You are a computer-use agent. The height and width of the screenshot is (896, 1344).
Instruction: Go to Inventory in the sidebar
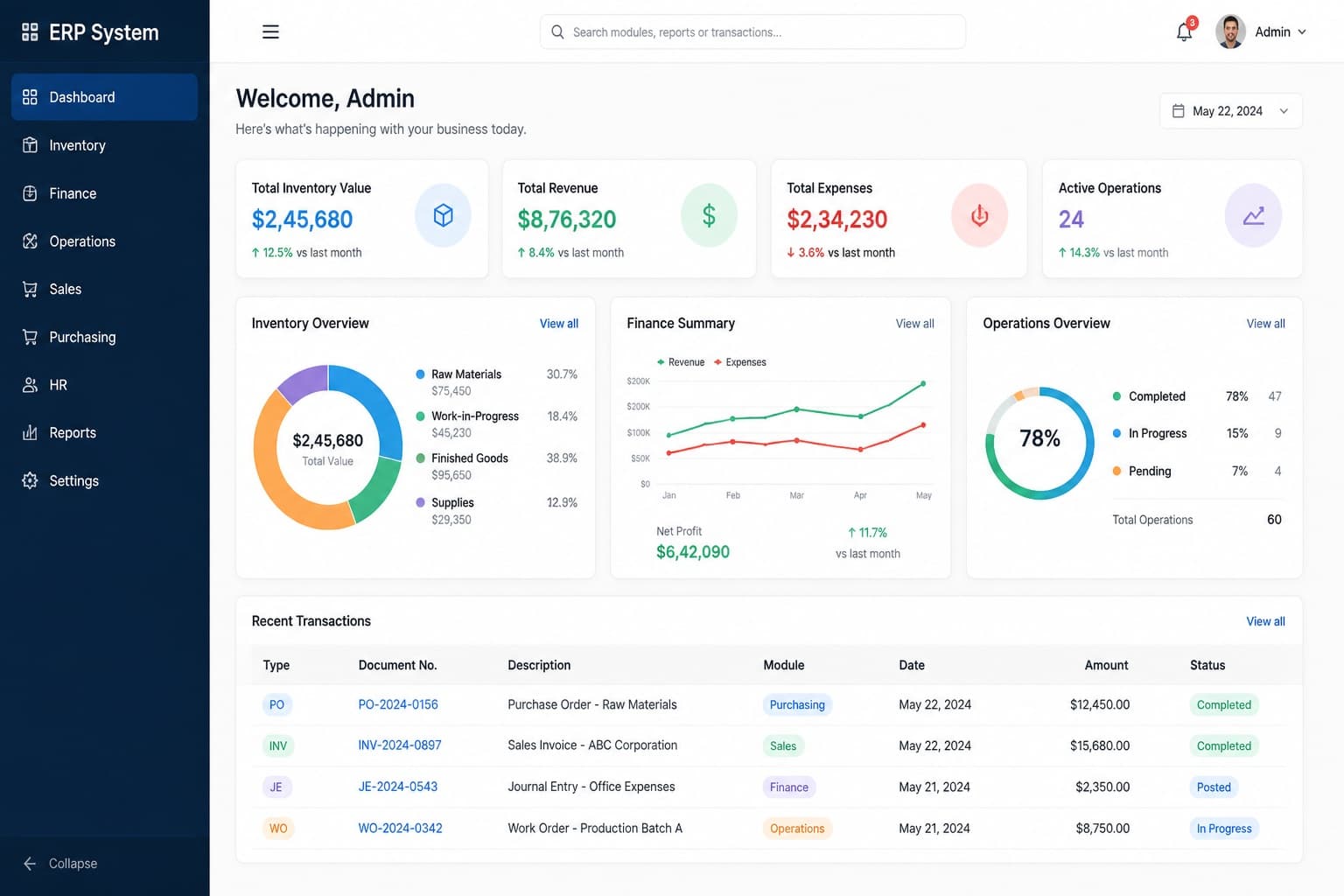104,145
